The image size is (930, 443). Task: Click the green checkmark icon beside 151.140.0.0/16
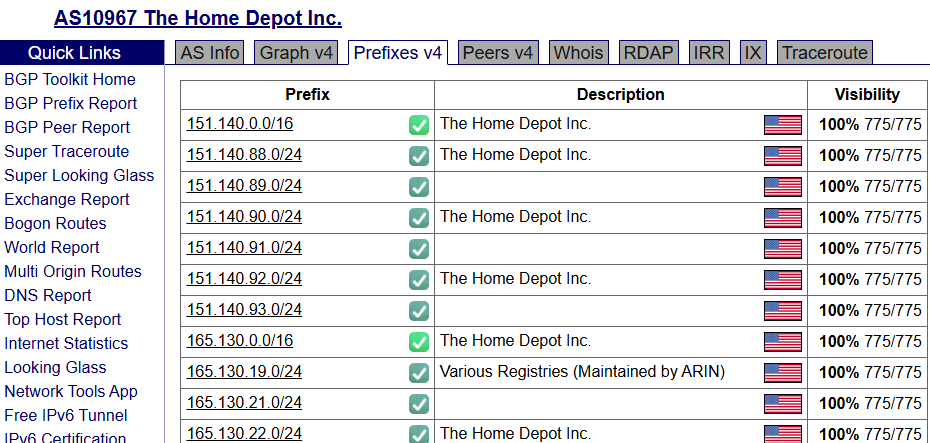coord(419,125)
